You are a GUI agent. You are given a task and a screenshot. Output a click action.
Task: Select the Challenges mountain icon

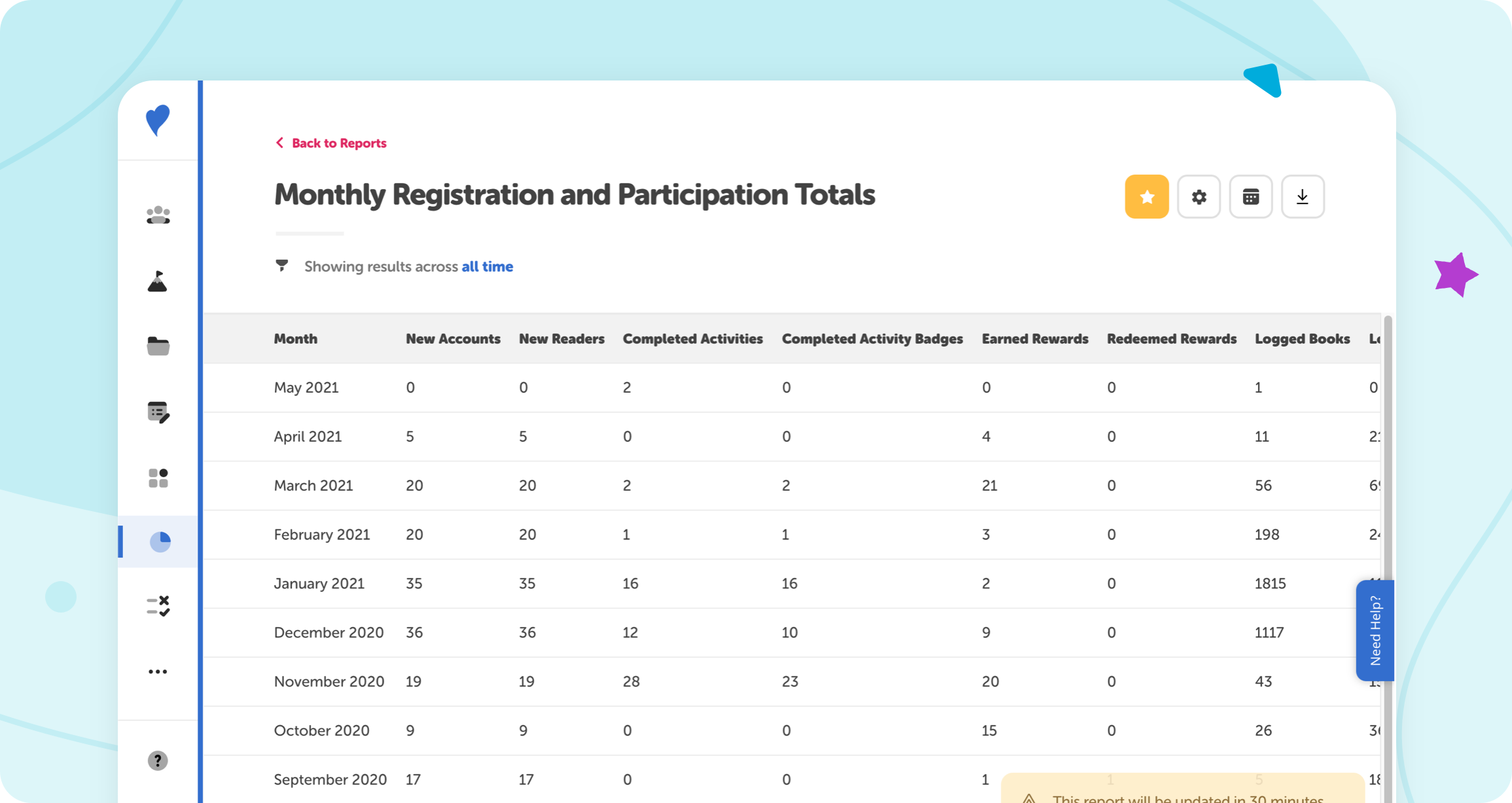(158, 281)
